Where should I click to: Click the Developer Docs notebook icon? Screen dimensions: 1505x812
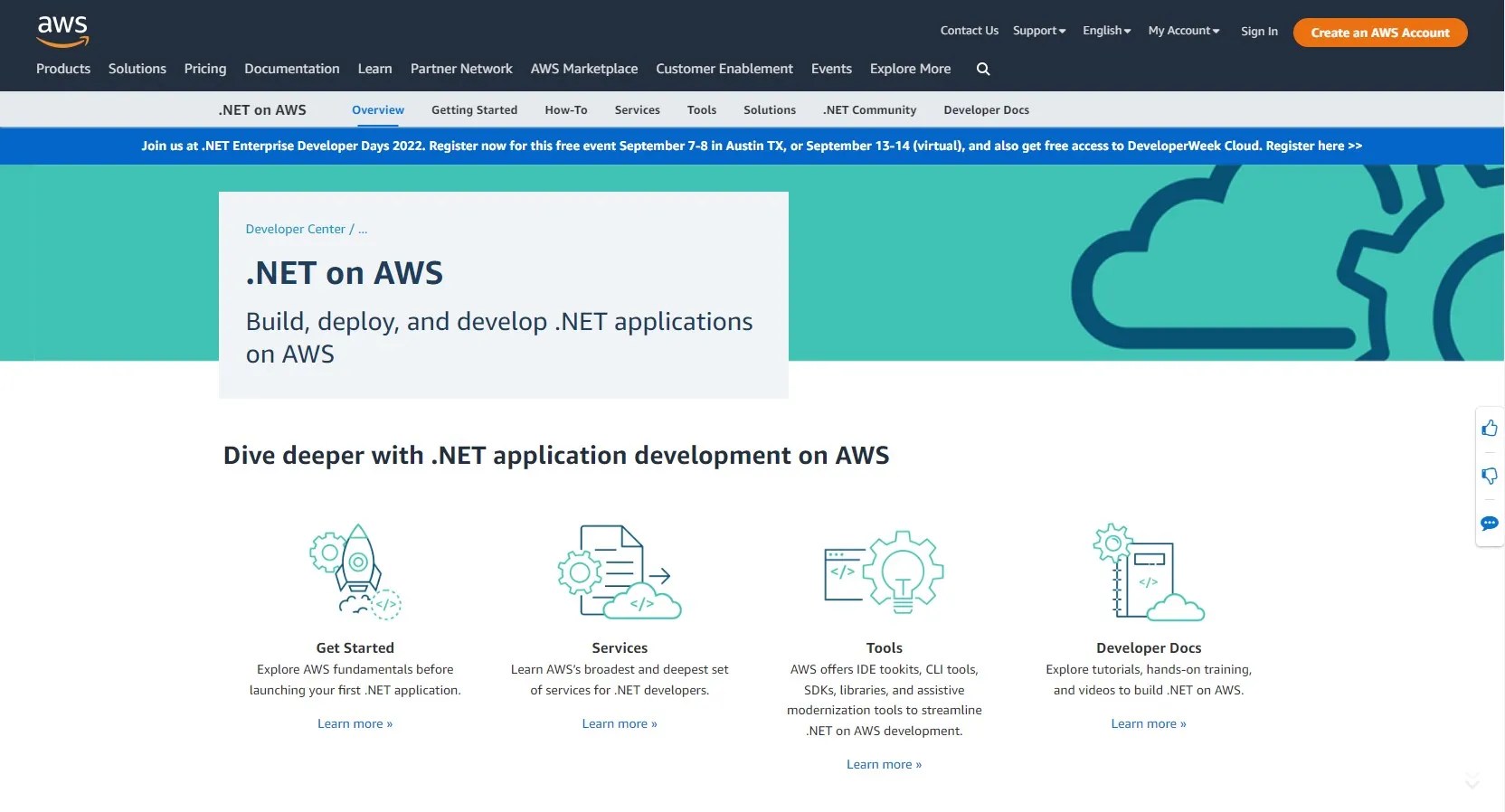point(1149,572)
